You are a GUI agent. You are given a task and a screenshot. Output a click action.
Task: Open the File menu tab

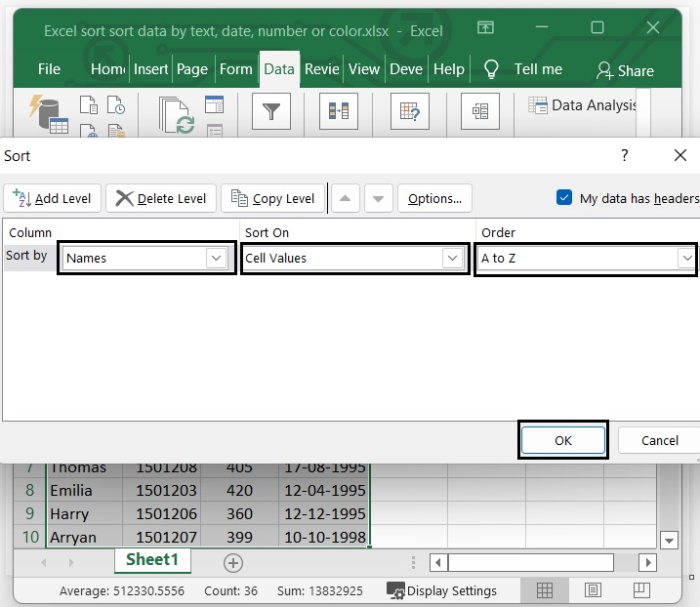click(49, 69)
